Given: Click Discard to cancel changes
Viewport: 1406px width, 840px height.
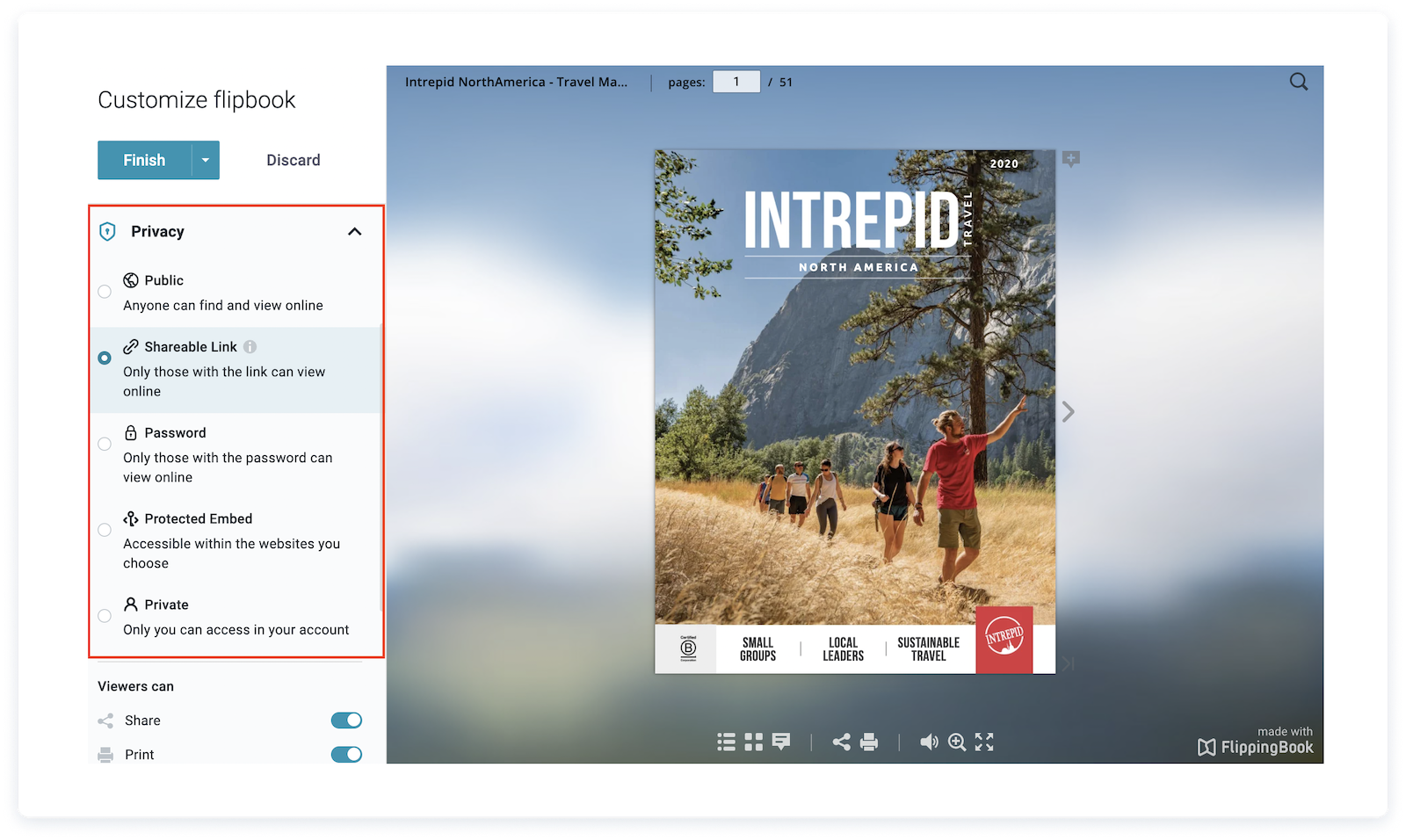Looking at the screenshot, I should click(x=294, y=160).
